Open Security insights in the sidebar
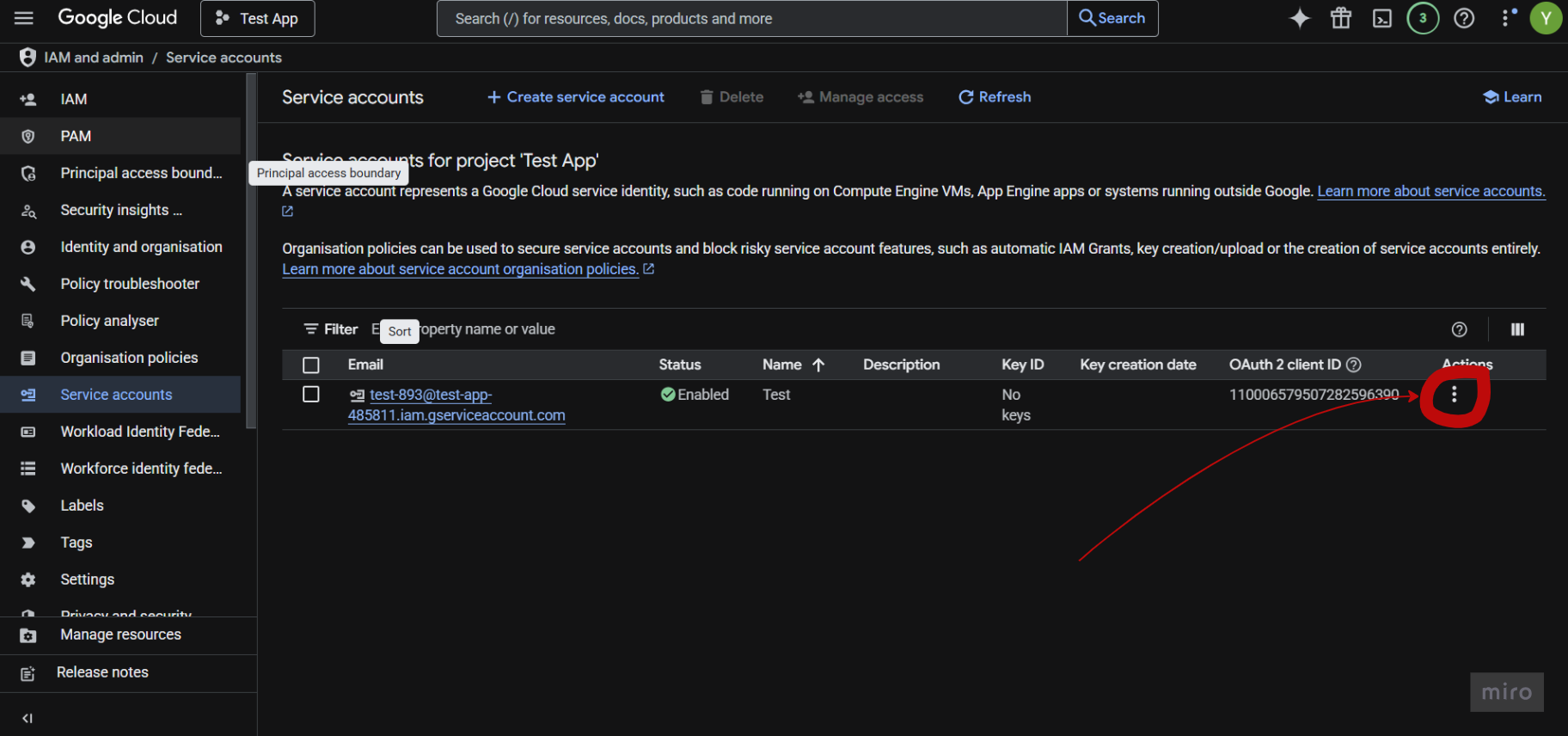Viewport: 1568px width, 736px height. pos(120,210)
